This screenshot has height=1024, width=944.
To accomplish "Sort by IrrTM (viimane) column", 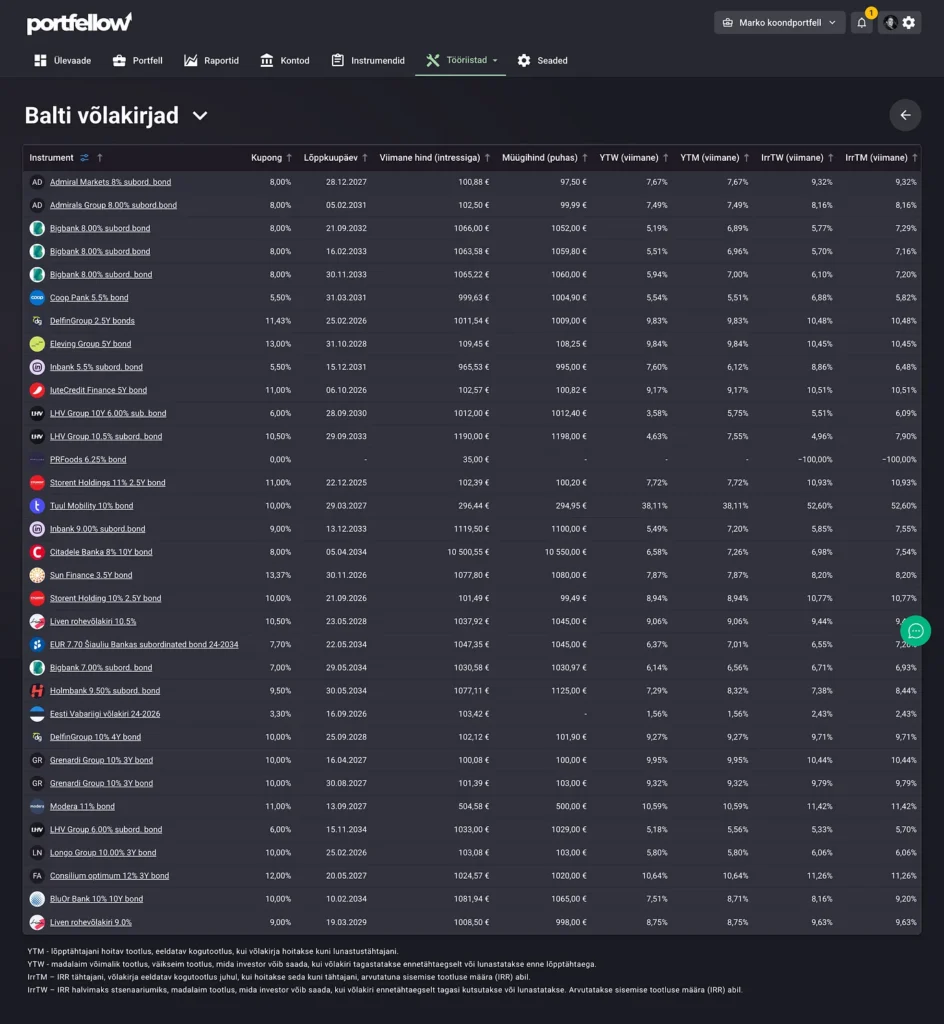I will click(x=881, y=157).
